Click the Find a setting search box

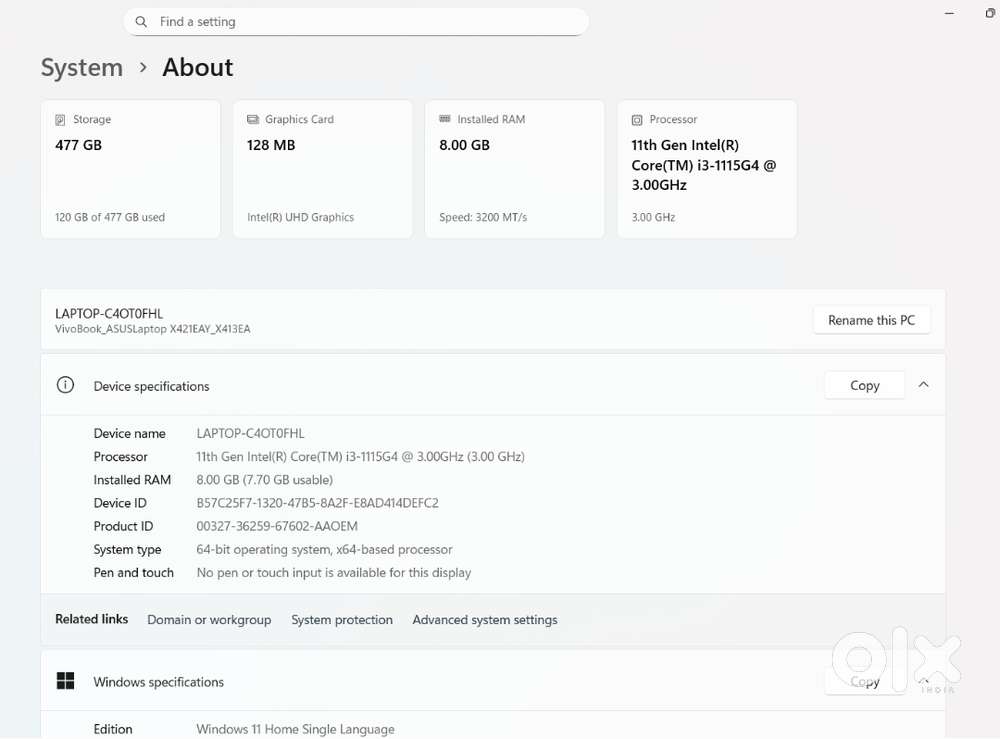(356, 21)
